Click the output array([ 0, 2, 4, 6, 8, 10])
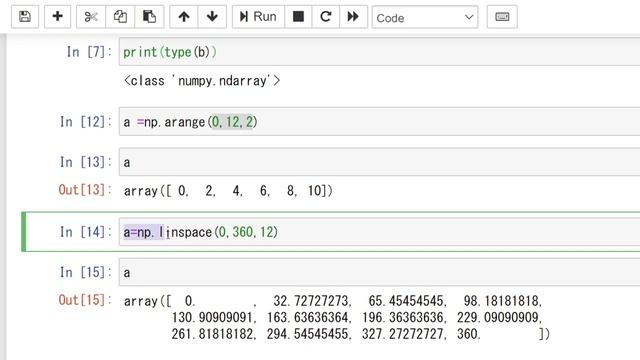The height and width of the screenshot is (360, 640). click(228, 191)
